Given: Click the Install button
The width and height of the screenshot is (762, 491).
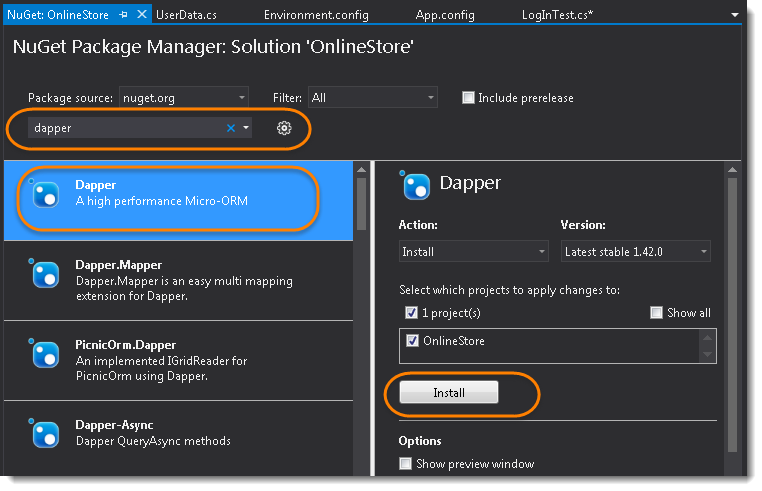Looking at the screenshot, I should (448, 393).
